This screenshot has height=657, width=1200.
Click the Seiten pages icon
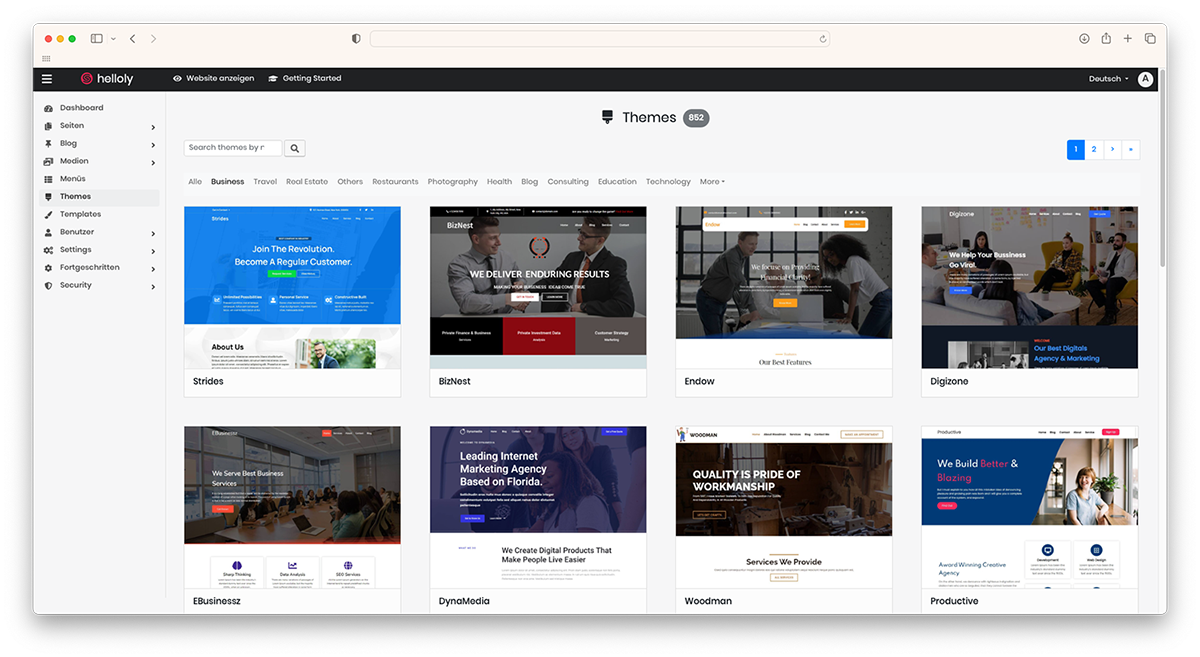(49, 126)
